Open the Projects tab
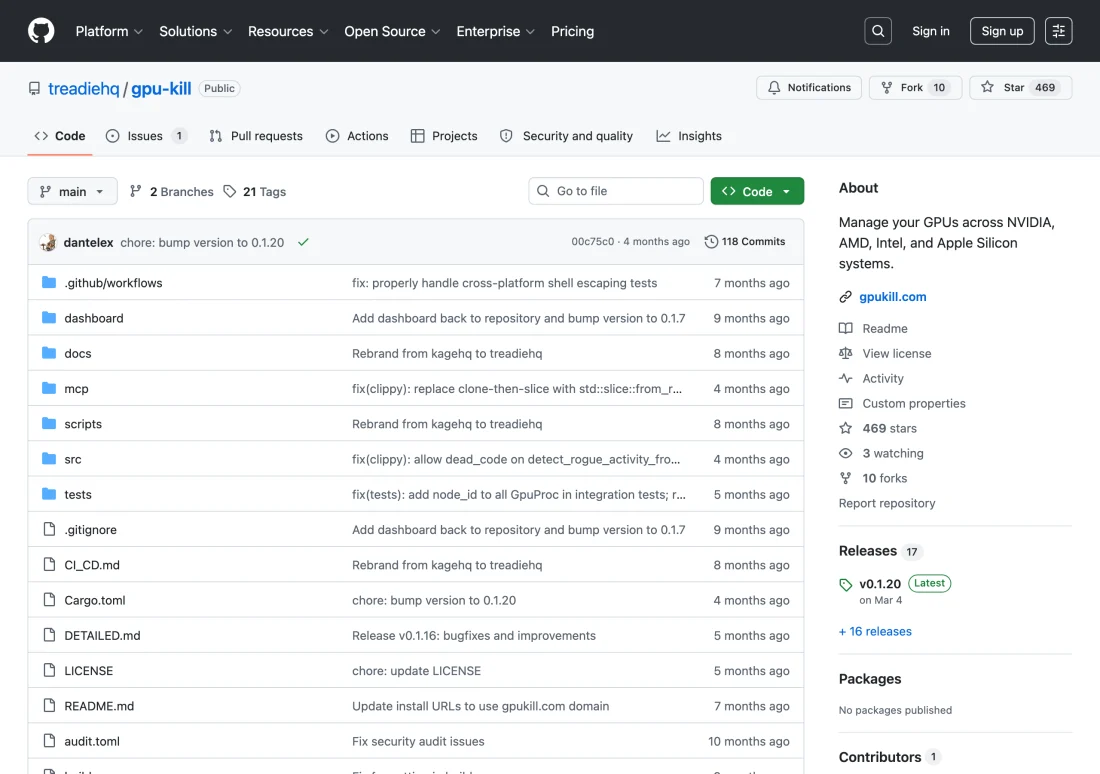The height and width of the screenshot is (774, 1100). click(444, 136)
